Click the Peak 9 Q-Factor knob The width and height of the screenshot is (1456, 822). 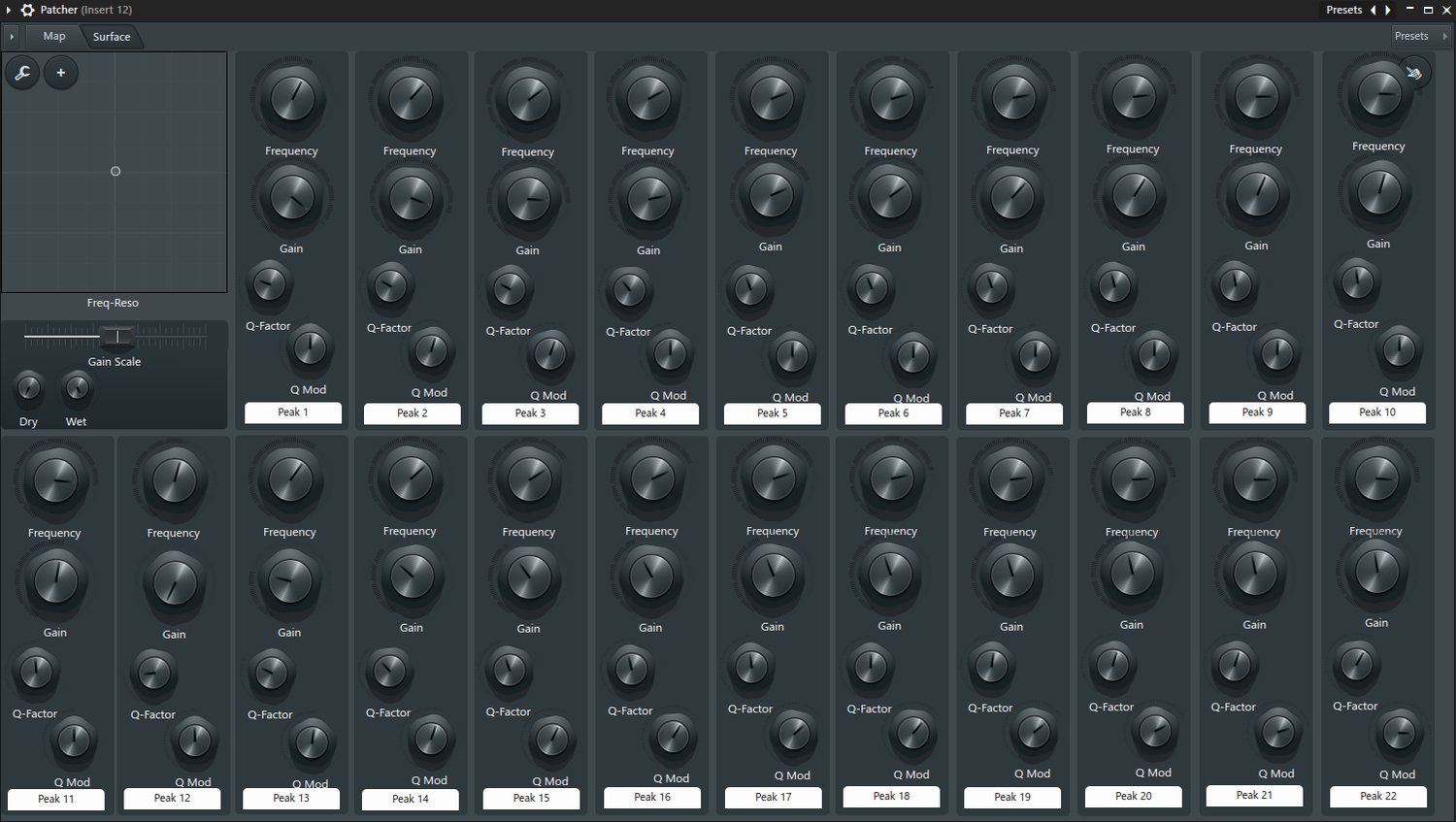click(x=1236, y=284)
